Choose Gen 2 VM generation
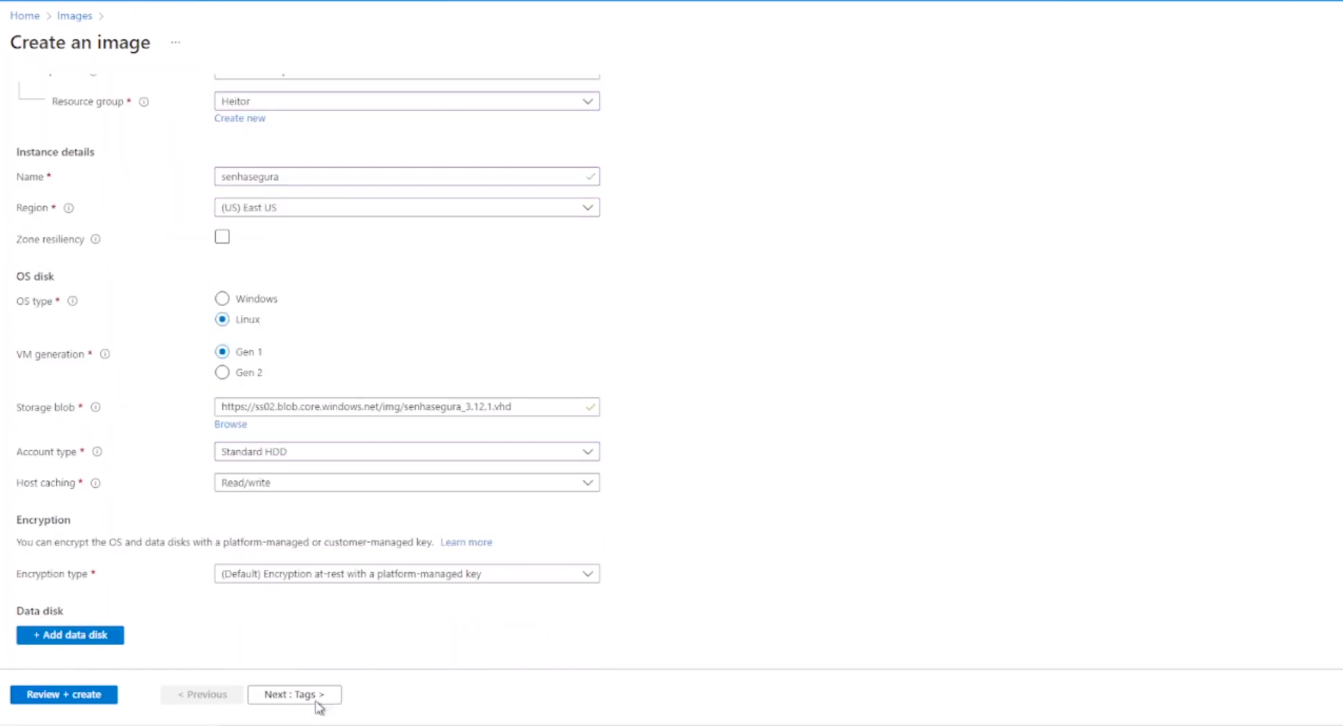This screenshot has height=726, width=1343. pyautogui.click(x=222, y=372)
